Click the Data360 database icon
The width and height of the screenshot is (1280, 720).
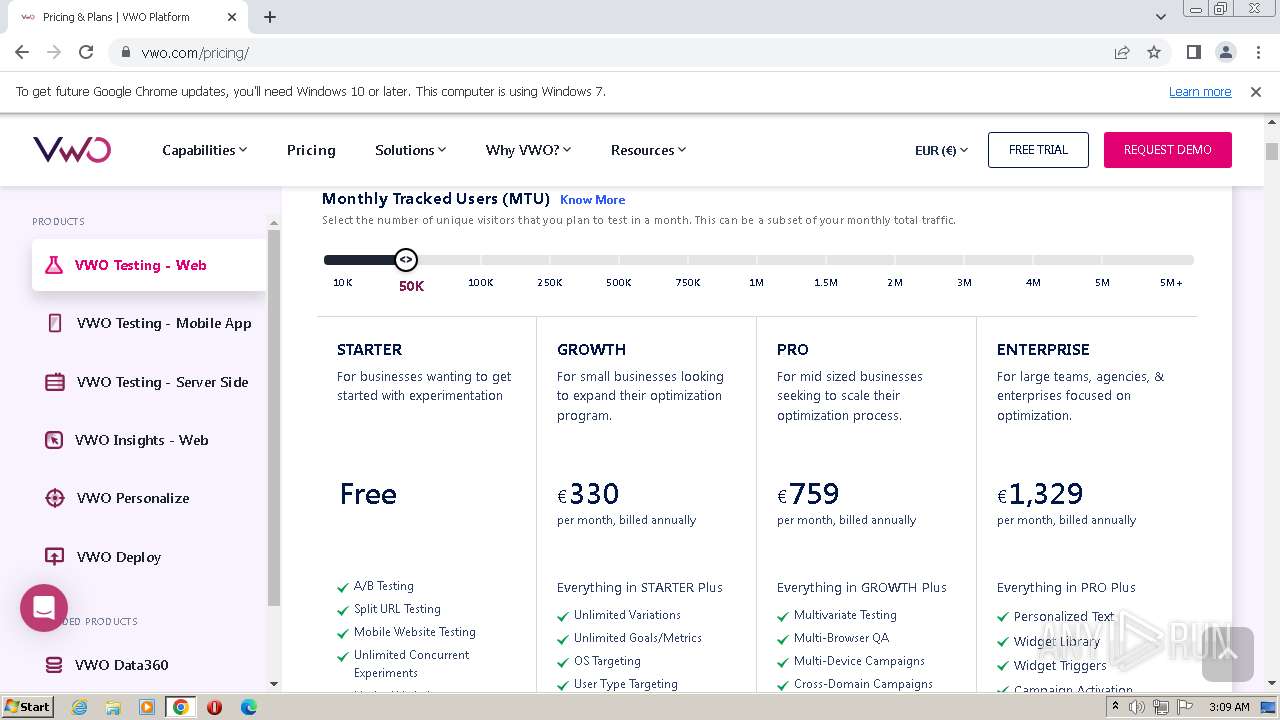(55, 665)
